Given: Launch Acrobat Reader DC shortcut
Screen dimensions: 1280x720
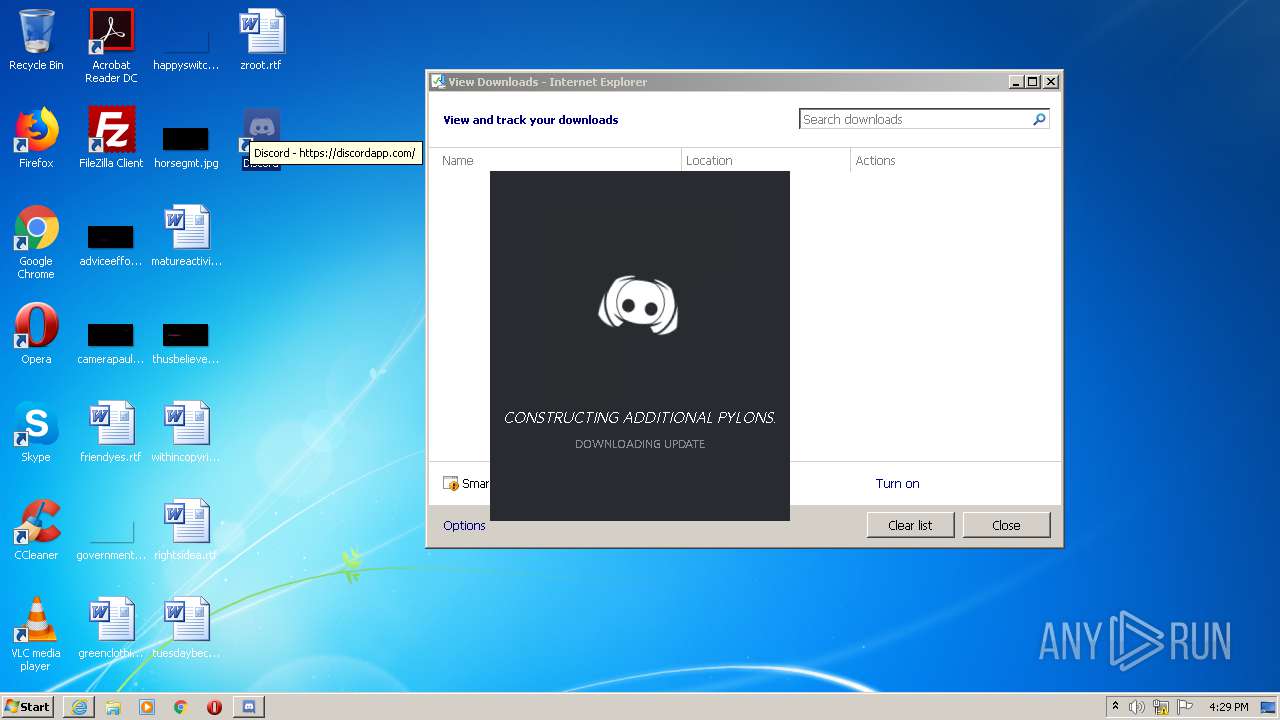Looking at the screenshot, I should (111, 45).
